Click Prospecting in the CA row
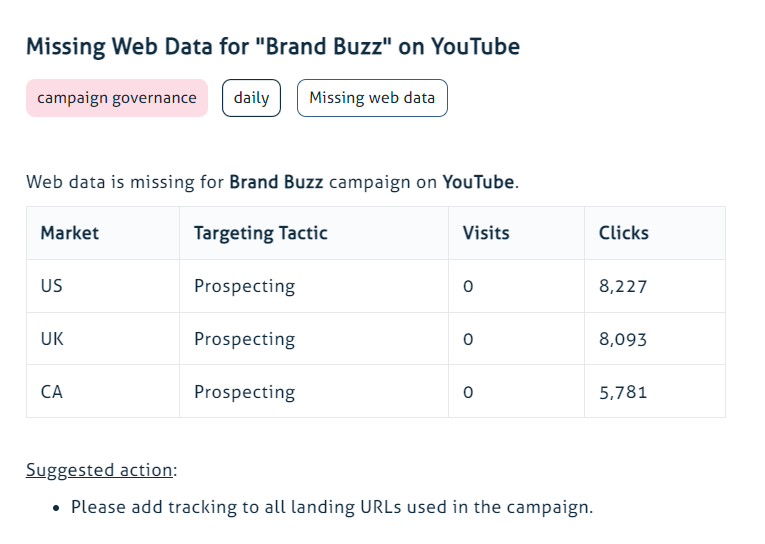The width and height of the screenshot is (765, 544). coord(245,392)
